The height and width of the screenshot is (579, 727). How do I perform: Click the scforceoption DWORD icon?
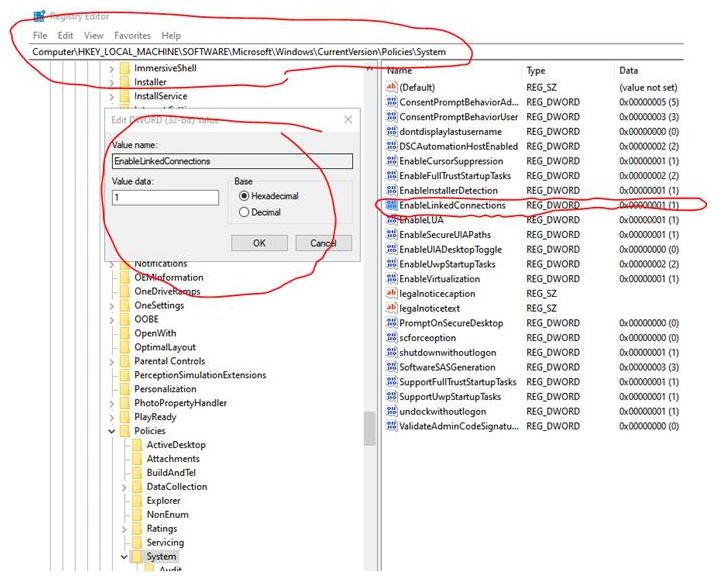(391, 338)
